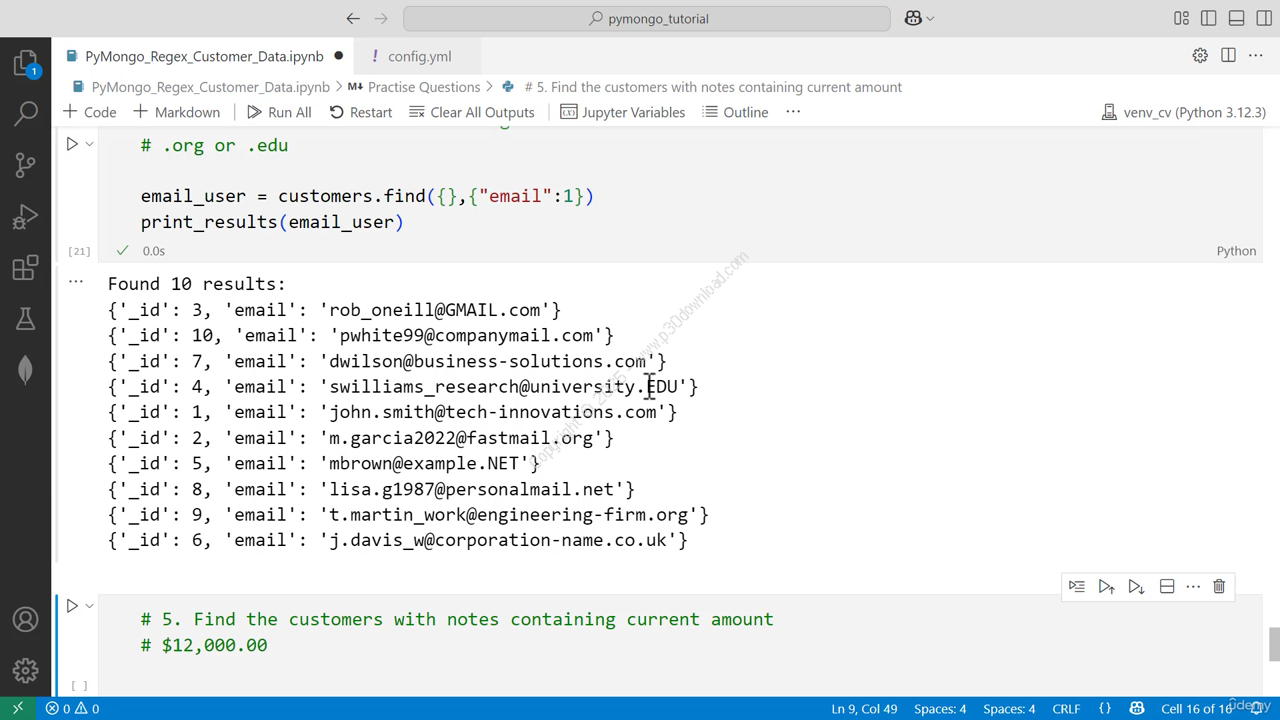Open the Manage gear in activity bar

[26, 670]
